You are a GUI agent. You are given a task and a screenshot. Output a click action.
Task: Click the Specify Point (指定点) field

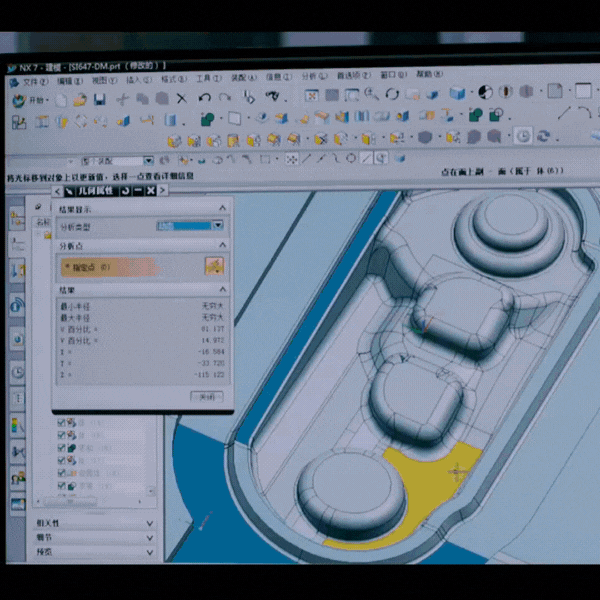pyautogui.click(x=128, y=267)
